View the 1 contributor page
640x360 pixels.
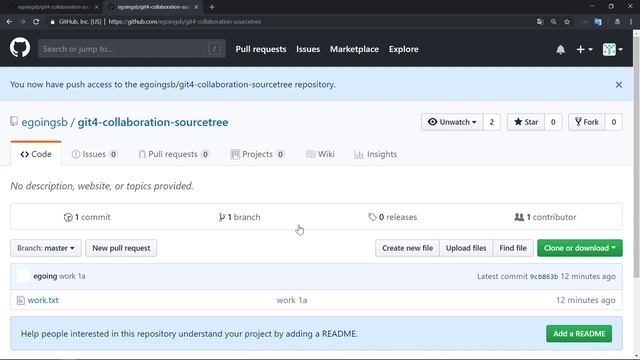coord(545,217)
